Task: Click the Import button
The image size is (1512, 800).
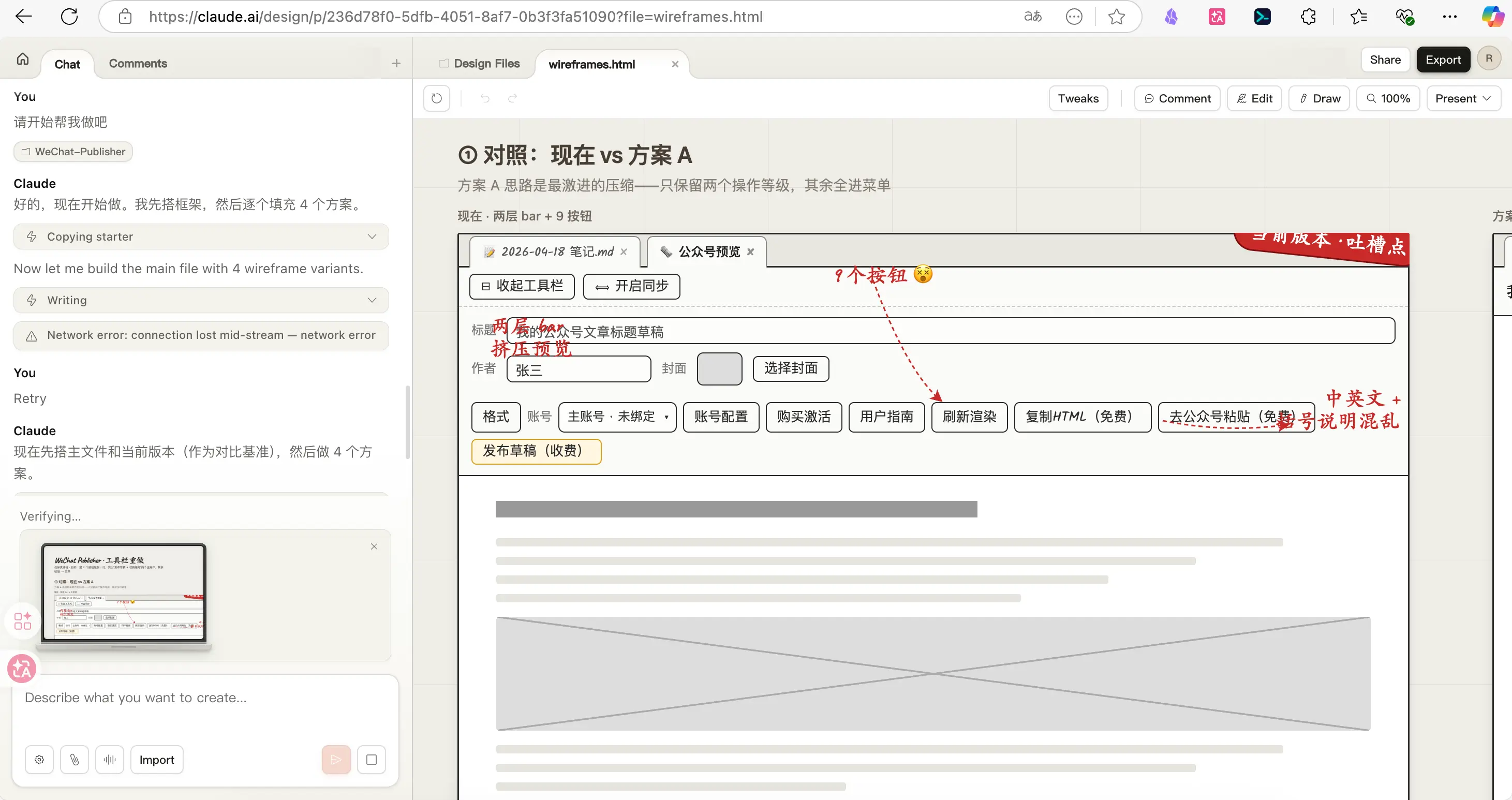Action: [x=156, y=760]
